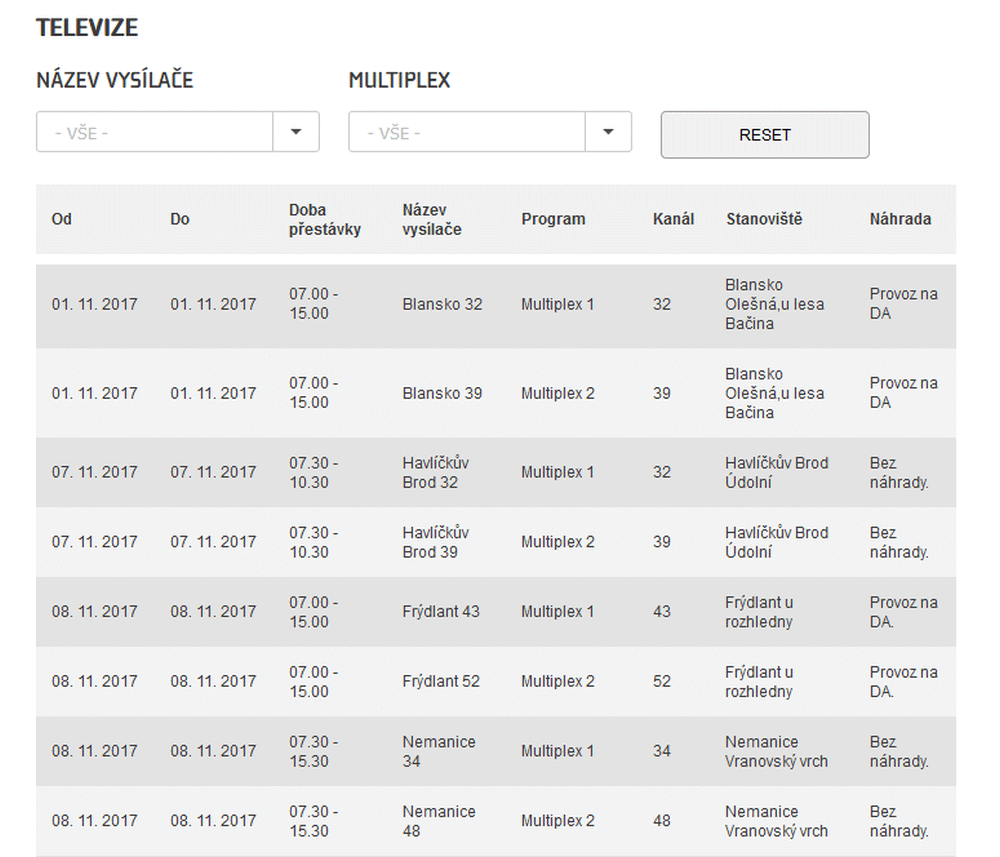Click the Od column header
Viewport: 1000px width, 857px height.
(62, 220)
